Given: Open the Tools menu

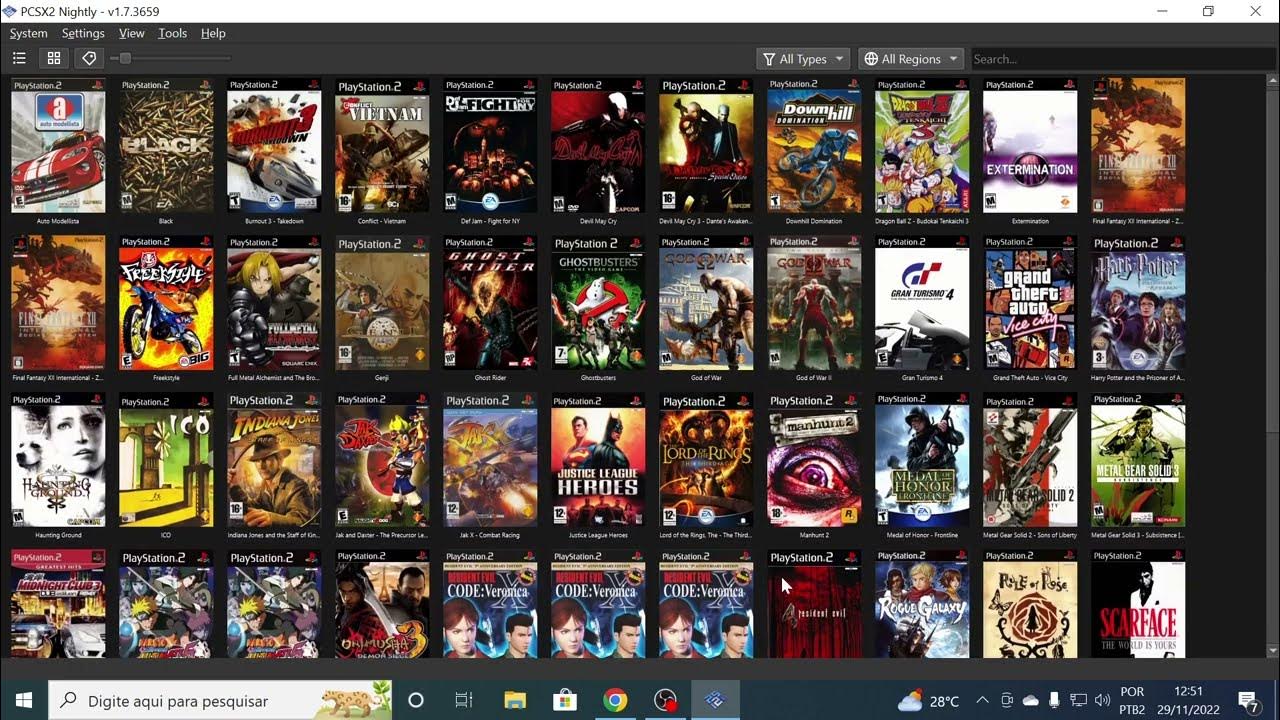Looking at the screenshot, I should pyautogui.click(x=173, y=33).
